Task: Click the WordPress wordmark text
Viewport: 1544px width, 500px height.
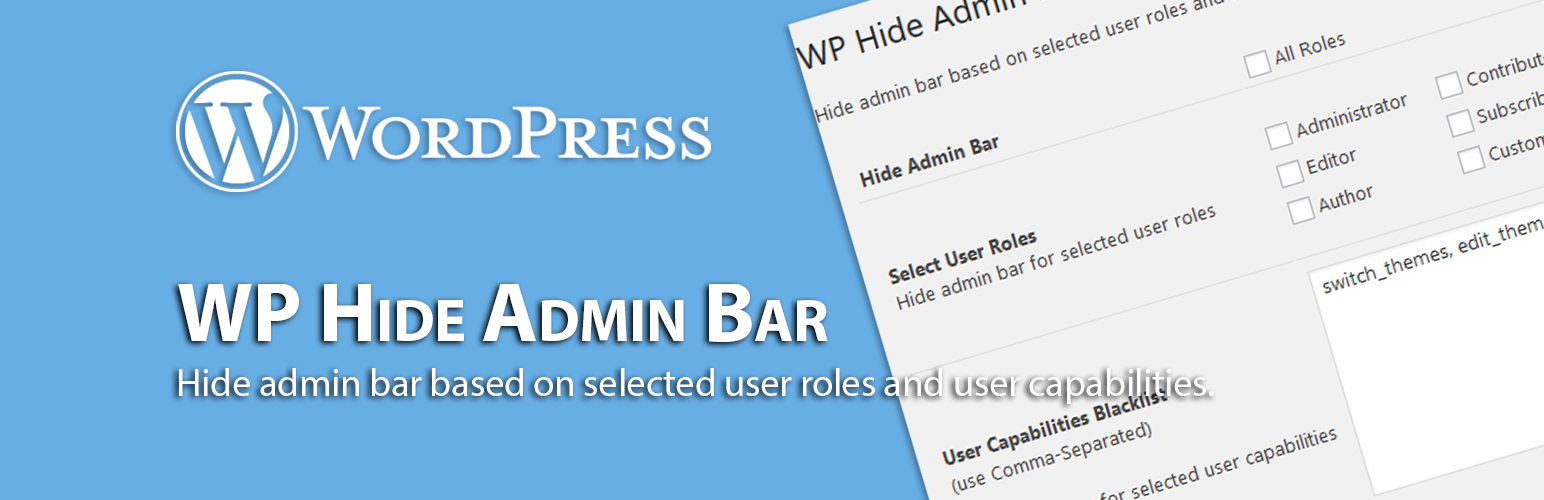Action: pyautogui.click(x=510, y=134)
